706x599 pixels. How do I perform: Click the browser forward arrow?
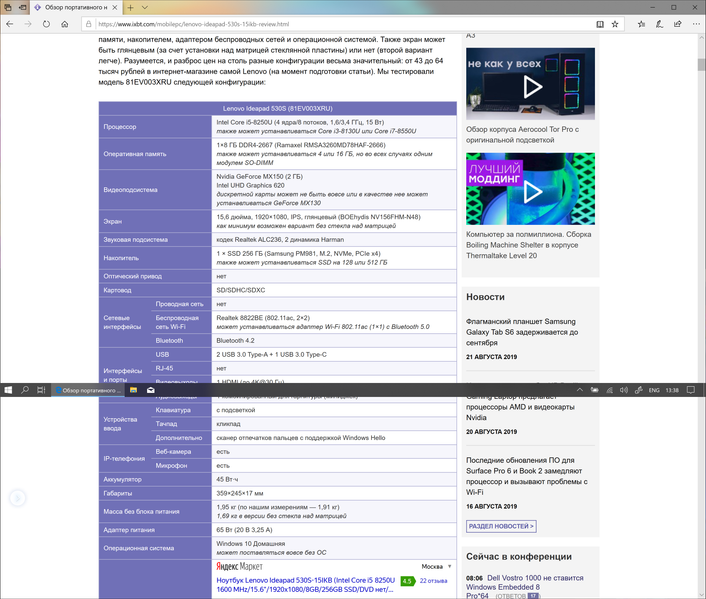pos(28,24)
